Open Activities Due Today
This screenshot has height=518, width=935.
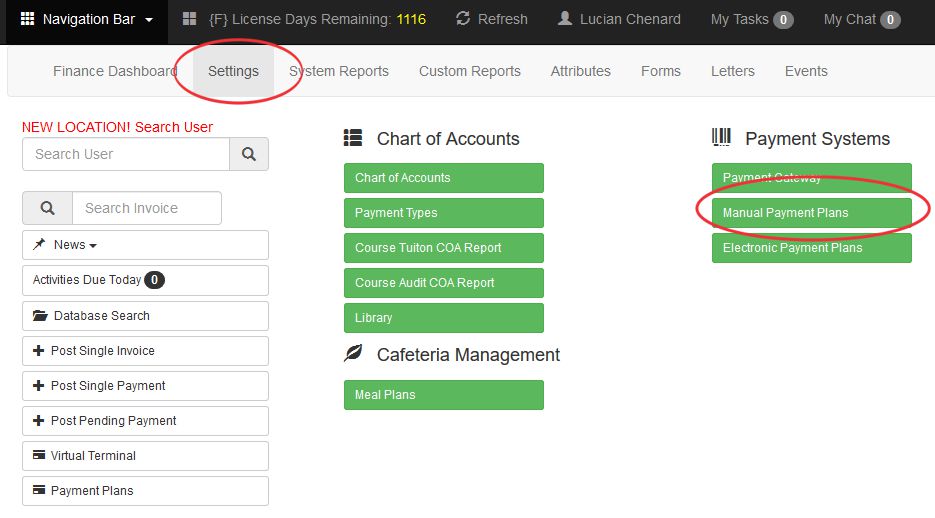tap(145, 280)
